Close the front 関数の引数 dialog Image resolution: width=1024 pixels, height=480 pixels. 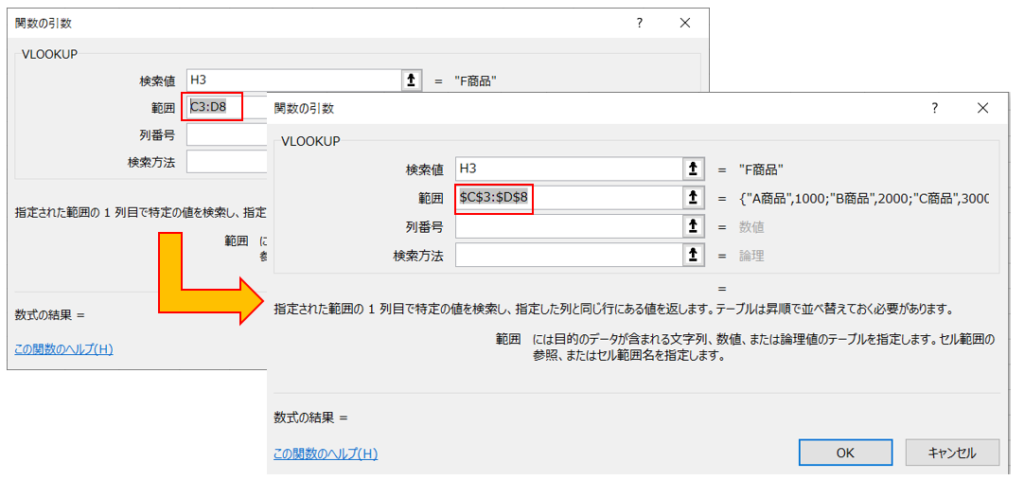(983, 108)
